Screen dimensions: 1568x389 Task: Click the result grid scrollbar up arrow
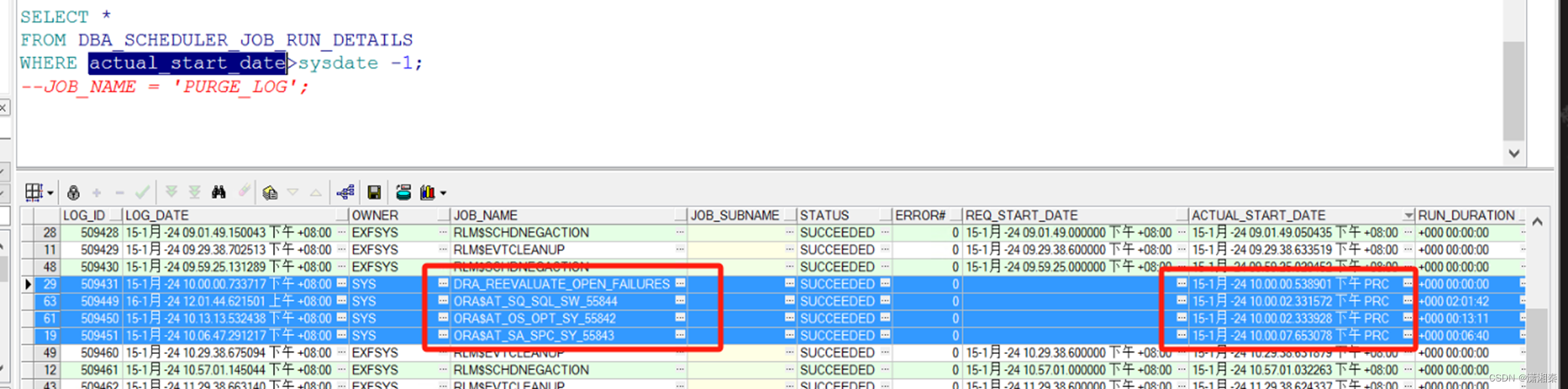tap(1537, 222)
